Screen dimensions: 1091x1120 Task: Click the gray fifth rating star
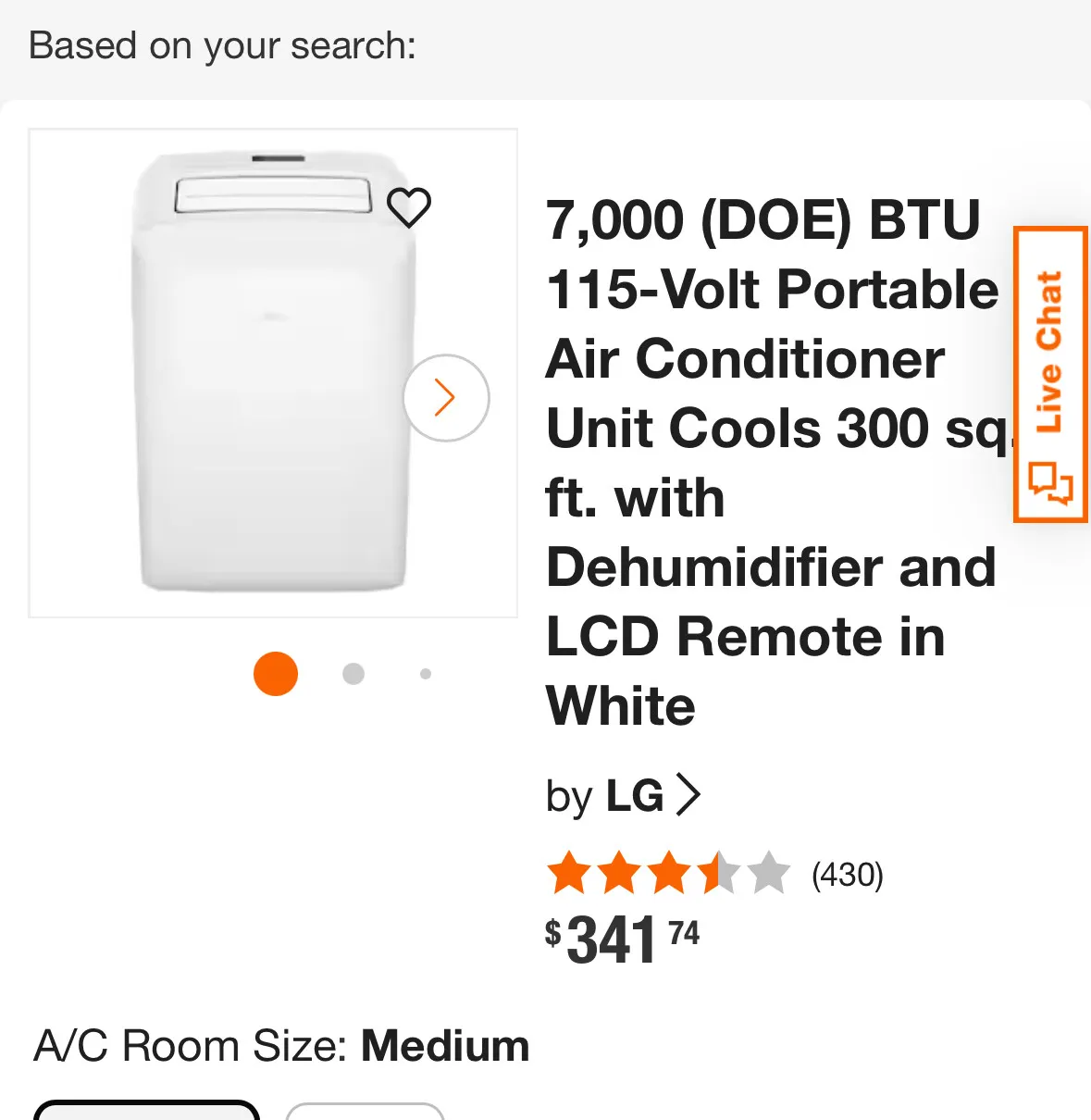click(769, 874)
